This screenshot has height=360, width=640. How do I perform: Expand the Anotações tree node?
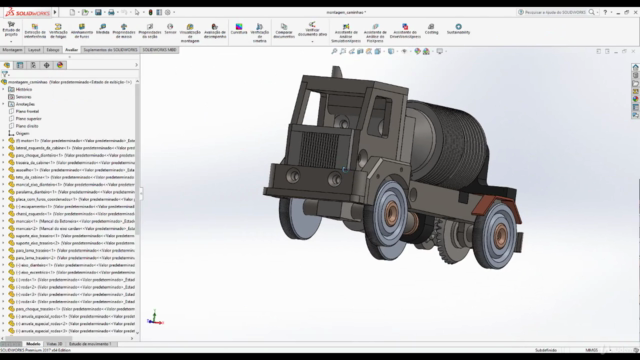tap(3, 104)
